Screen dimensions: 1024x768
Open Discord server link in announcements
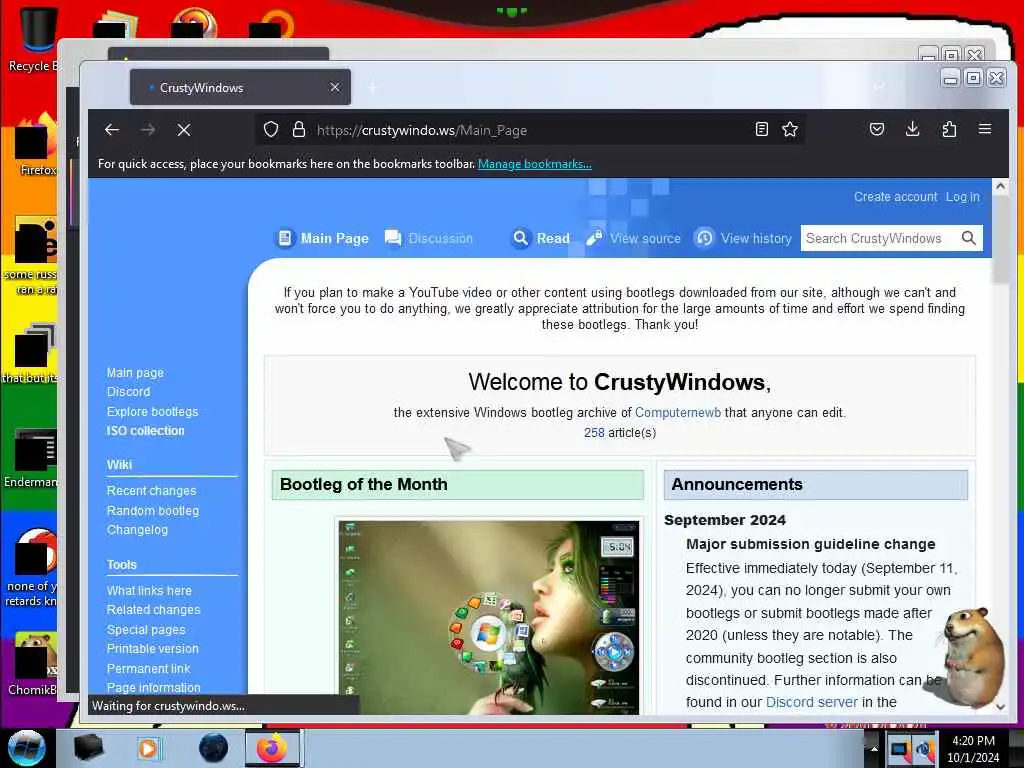[812, 702]
